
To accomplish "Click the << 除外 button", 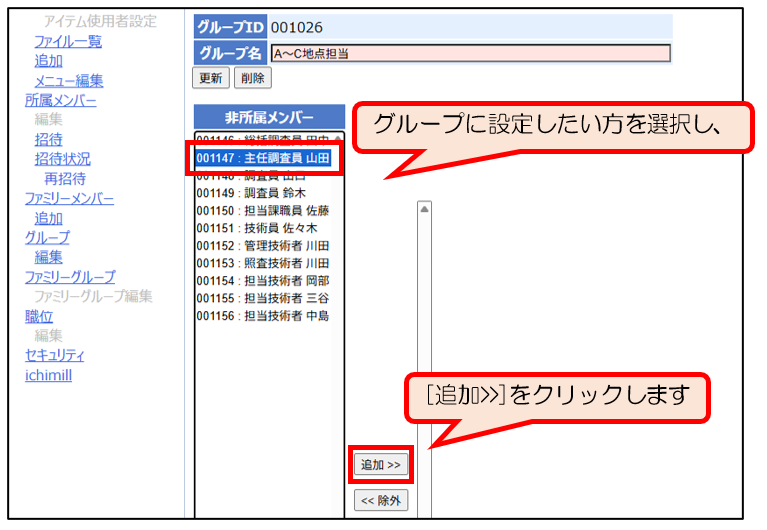I will pyautogui.click(x=380, y=501).
